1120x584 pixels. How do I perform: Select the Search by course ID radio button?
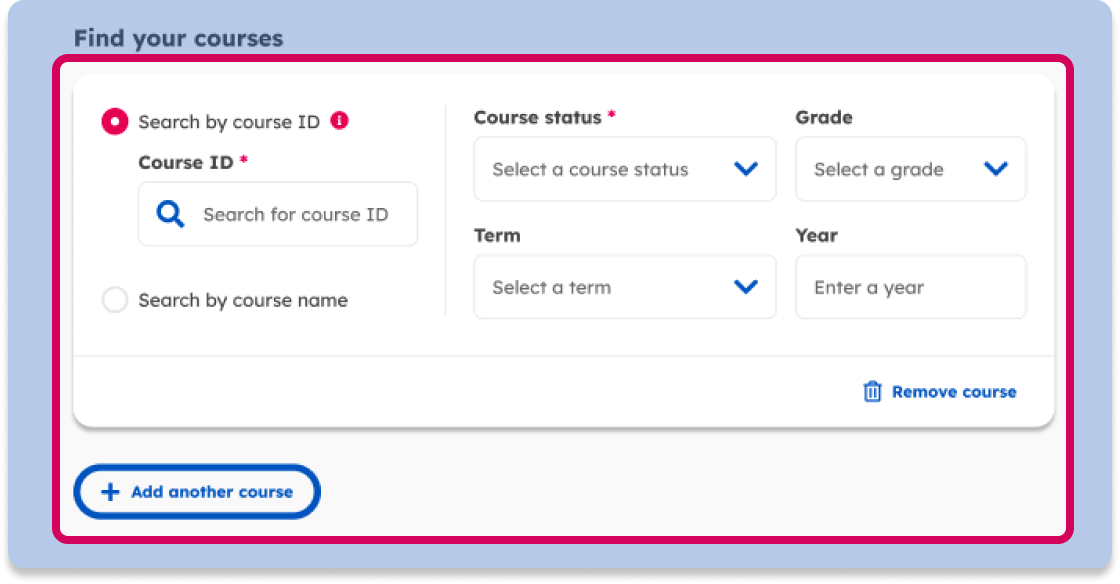(x=115, y=122)
